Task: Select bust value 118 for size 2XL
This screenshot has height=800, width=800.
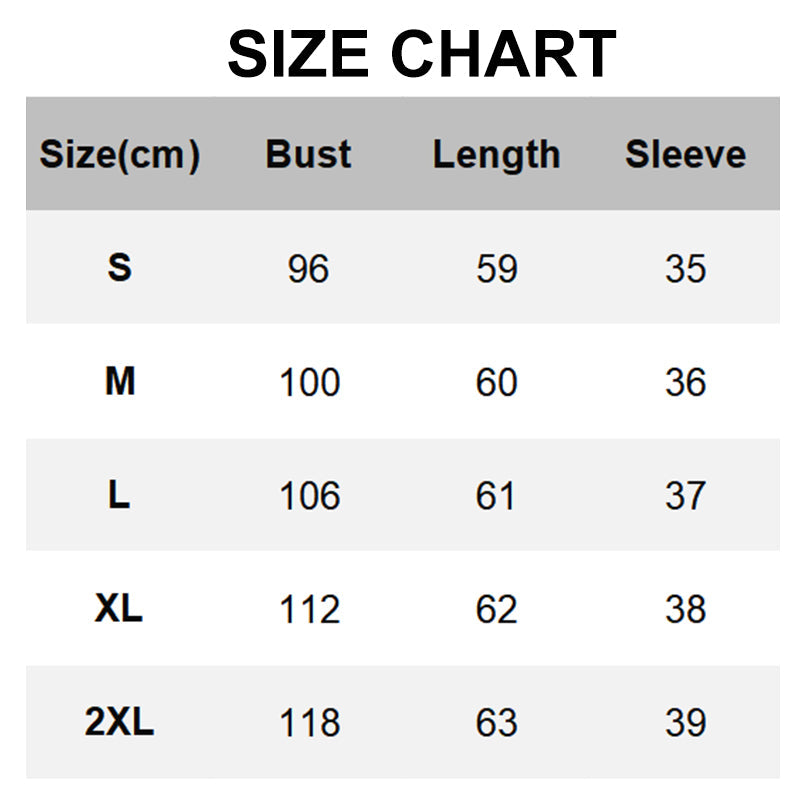Action: click(x=310, y=722)
